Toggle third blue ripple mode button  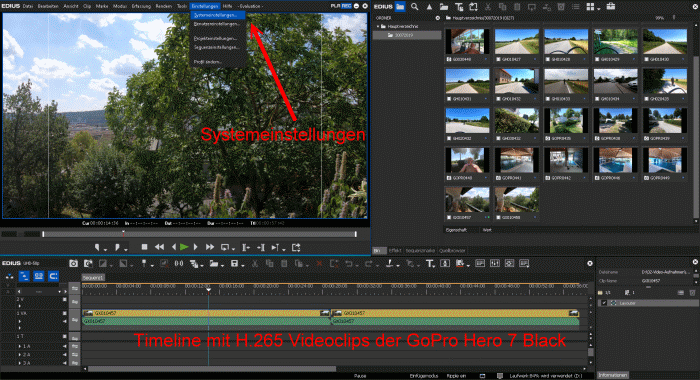tap(53, 276)
